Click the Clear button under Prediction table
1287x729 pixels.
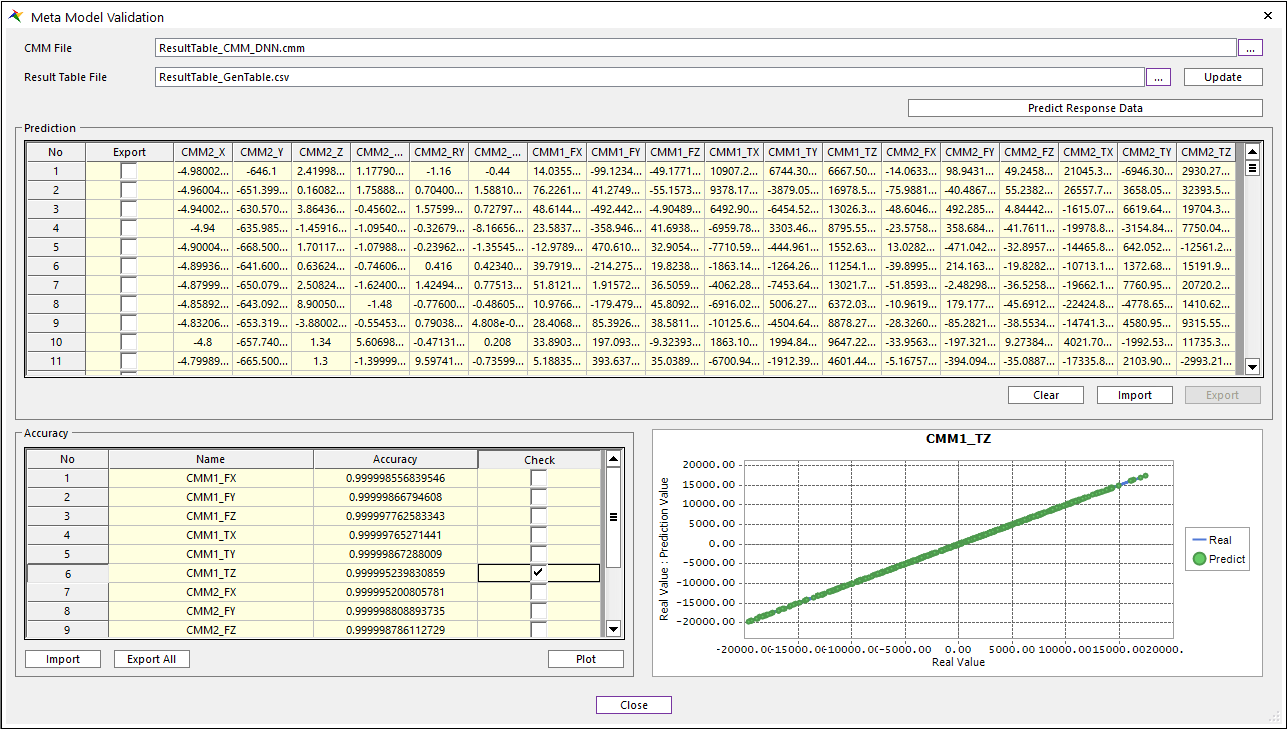tap(1046, 395)
